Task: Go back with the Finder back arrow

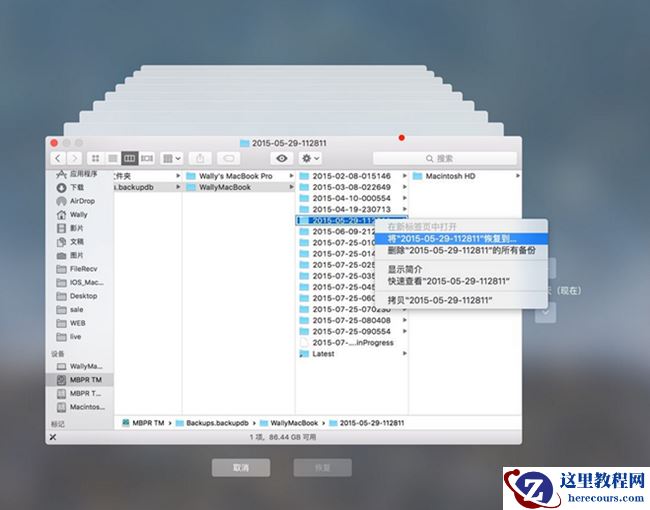Action: [x=58, y=158]
